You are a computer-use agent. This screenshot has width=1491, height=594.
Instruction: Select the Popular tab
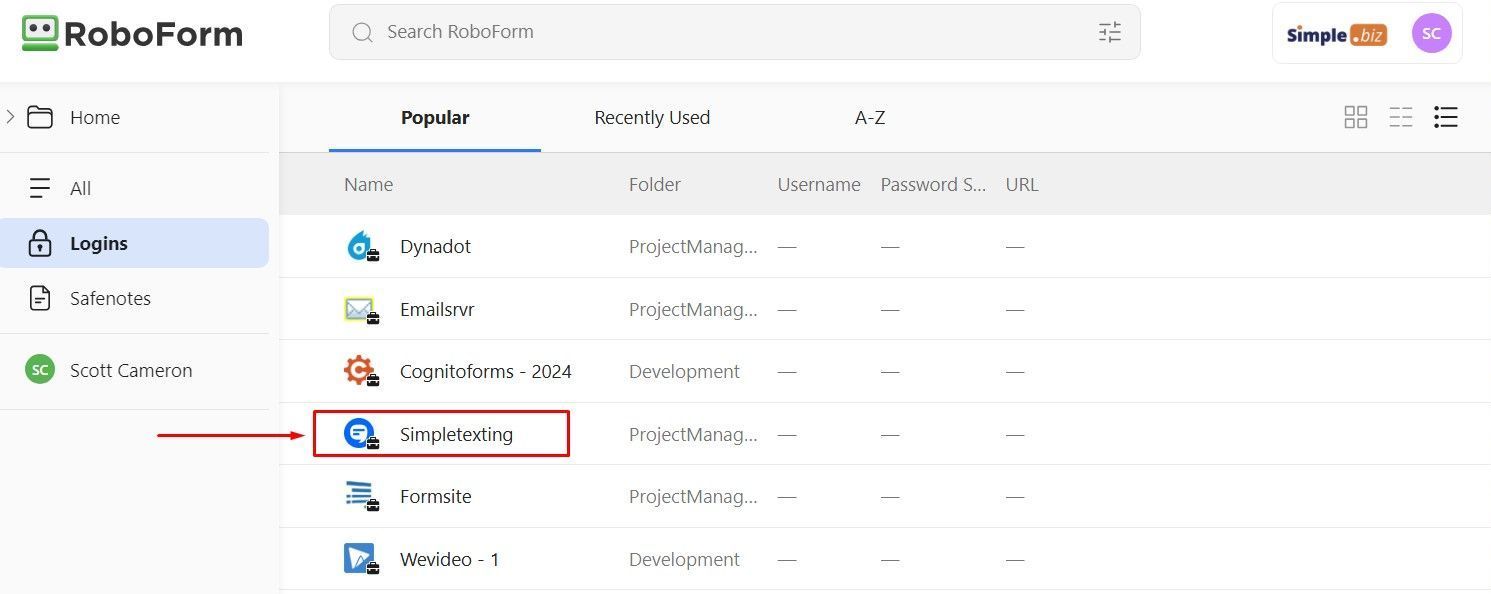point(435,118)
